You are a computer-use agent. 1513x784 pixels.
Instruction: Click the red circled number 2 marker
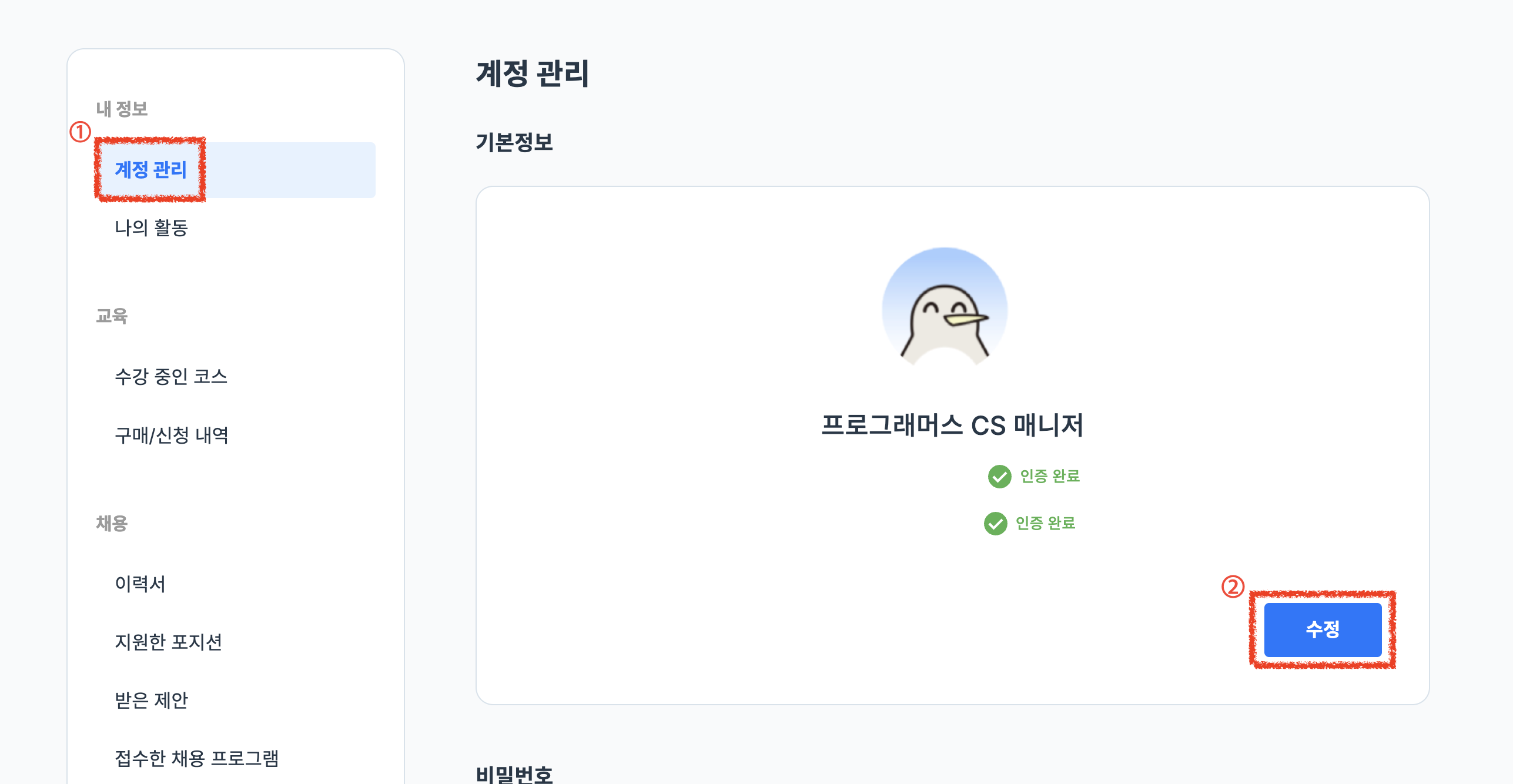1233,587
